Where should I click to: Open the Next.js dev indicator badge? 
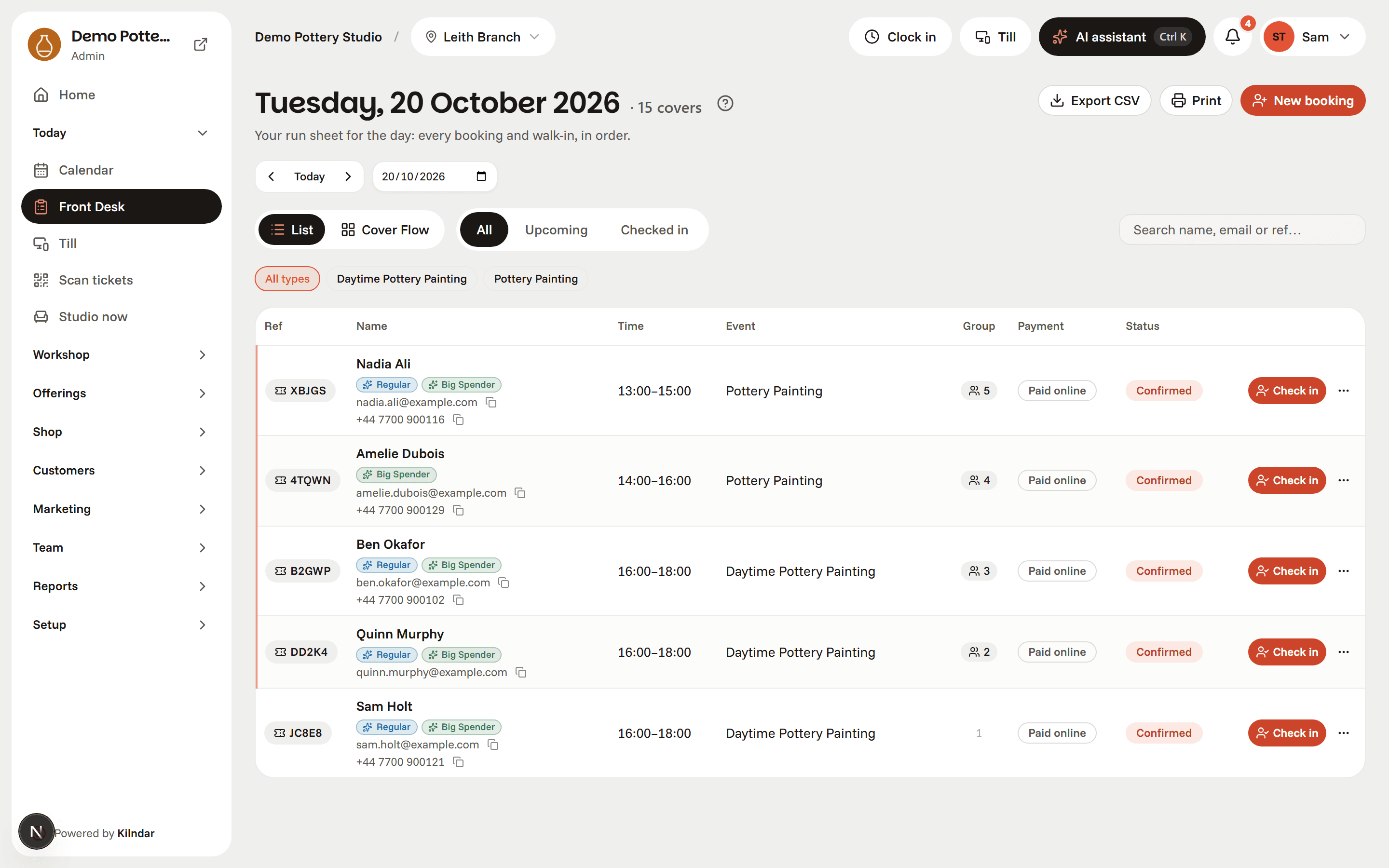[x=36, y=831]
